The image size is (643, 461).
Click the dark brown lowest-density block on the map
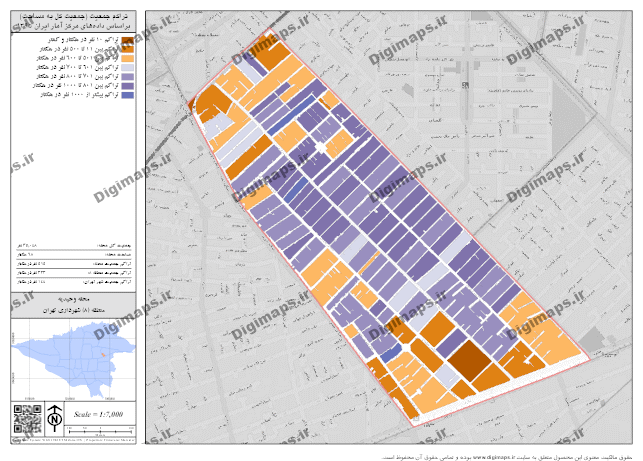point(469,361)
